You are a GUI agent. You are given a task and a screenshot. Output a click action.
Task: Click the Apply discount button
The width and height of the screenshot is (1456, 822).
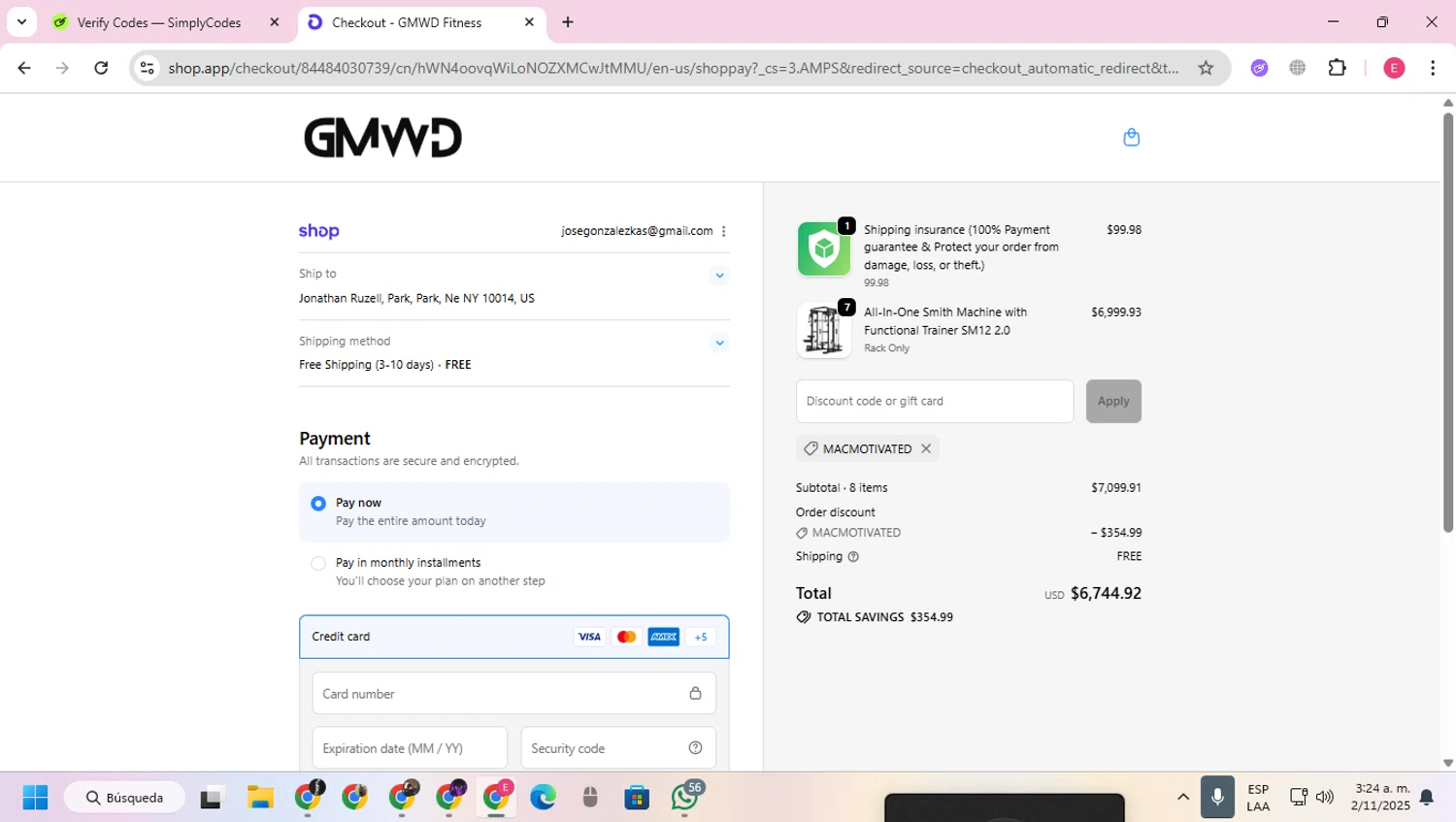1113,401
